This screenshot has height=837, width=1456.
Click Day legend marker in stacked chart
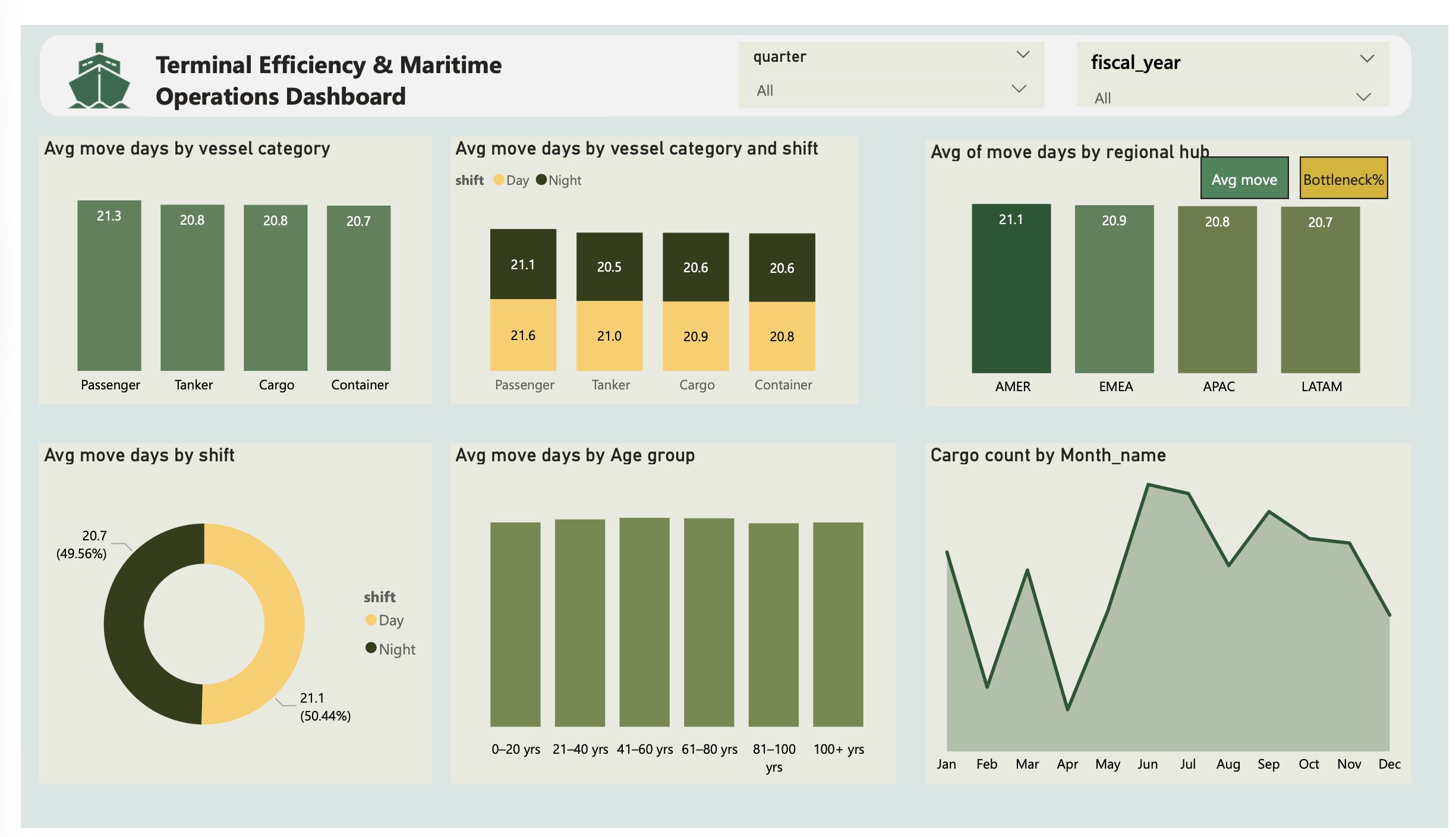tap(499, 180)
